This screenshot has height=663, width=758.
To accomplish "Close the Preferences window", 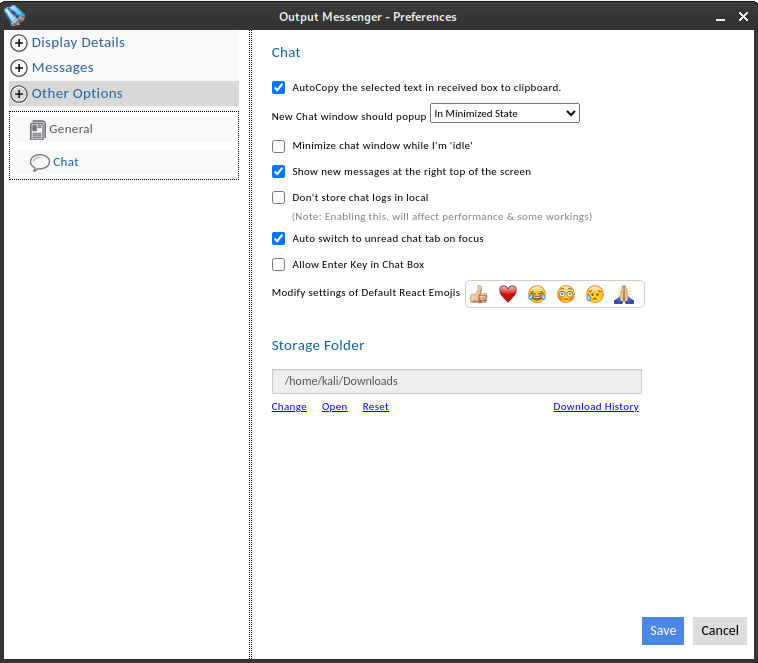I will pos(743,17).
